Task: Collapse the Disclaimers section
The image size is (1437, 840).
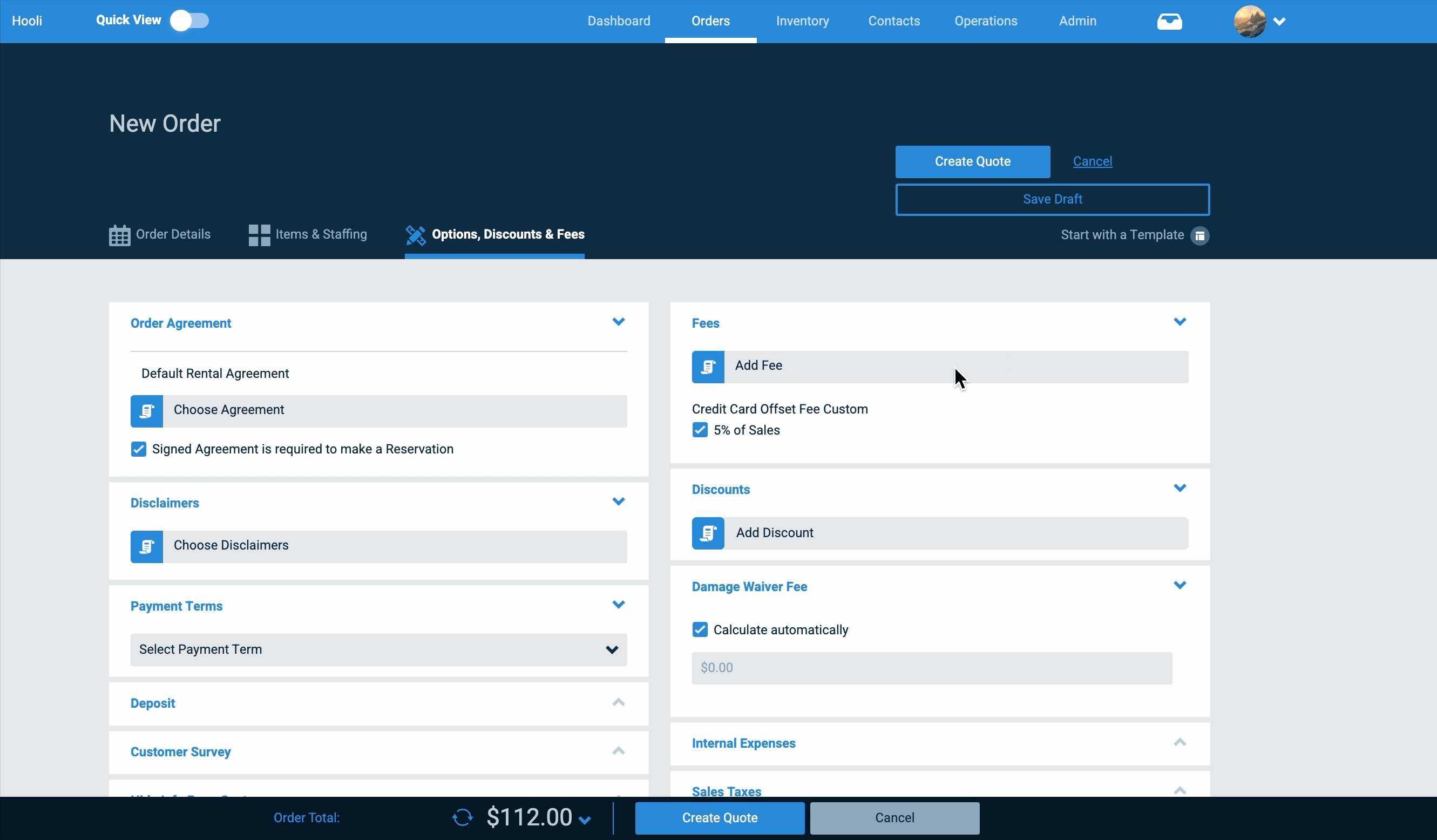Action: 619,502
